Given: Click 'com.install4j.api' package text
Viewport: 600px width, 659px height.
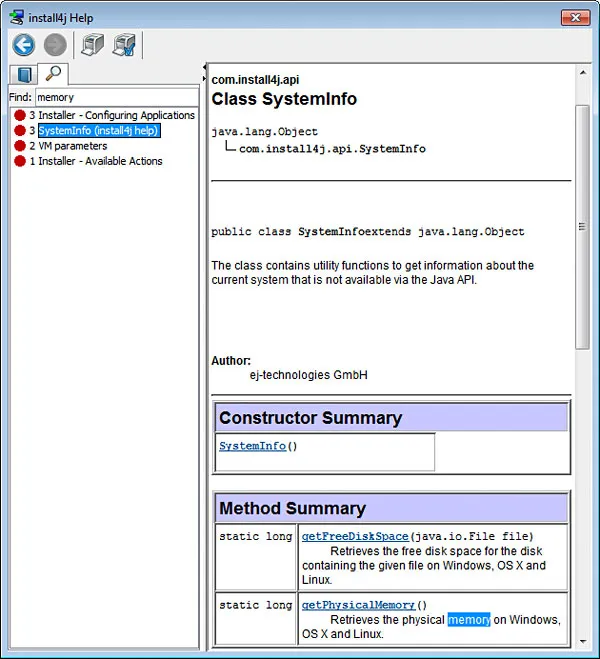Looking at the screenshot, I should click(x=255, y=80).
